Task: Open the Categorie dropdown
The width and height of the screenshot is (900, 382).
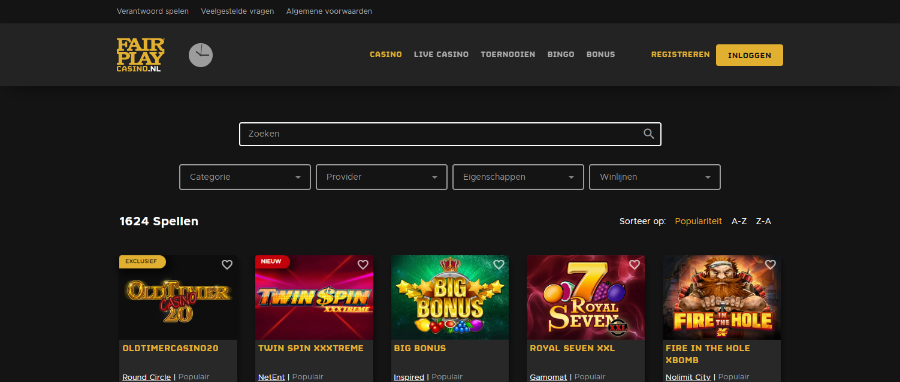Action: coord(245,177)
